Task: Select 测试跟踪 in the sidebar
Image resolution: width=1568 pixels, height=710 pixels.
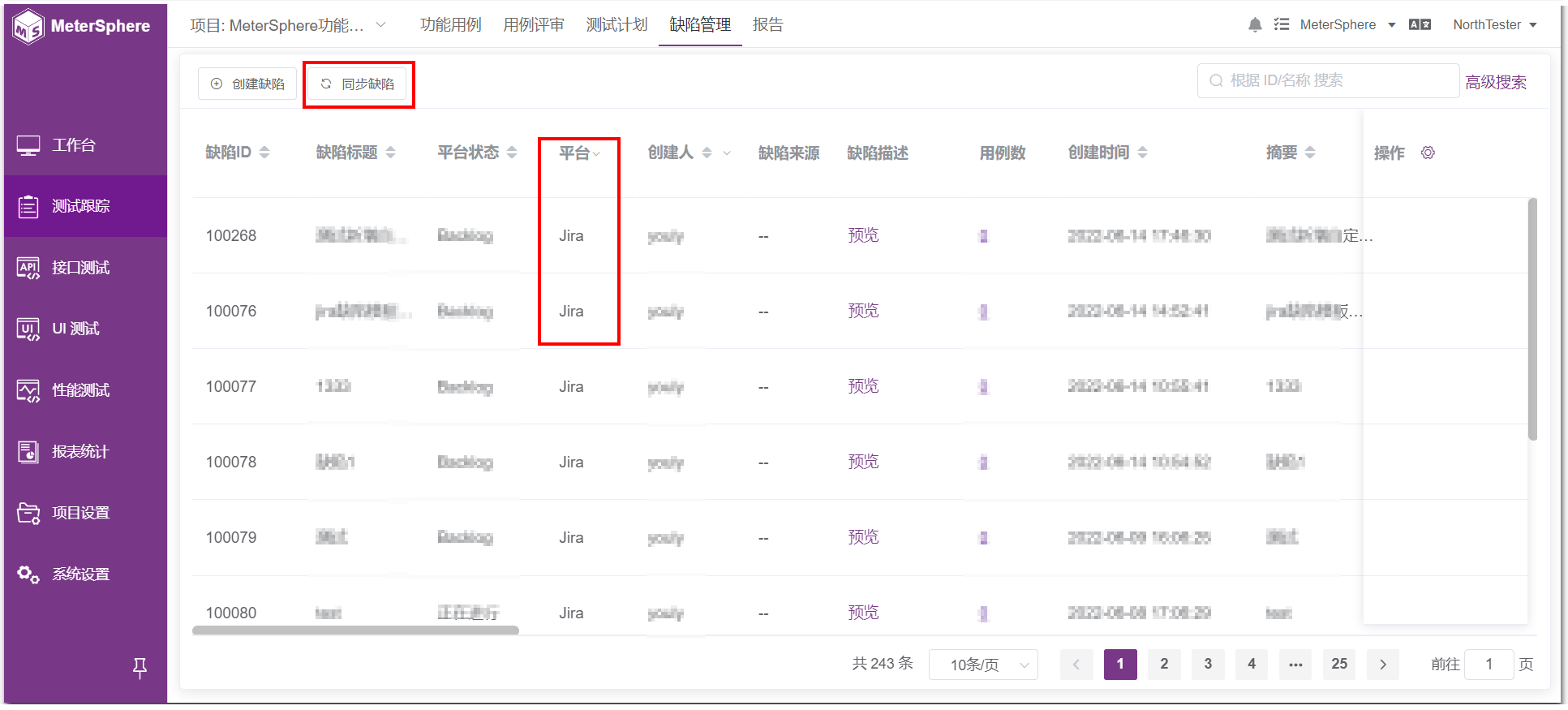Action: 86,206
